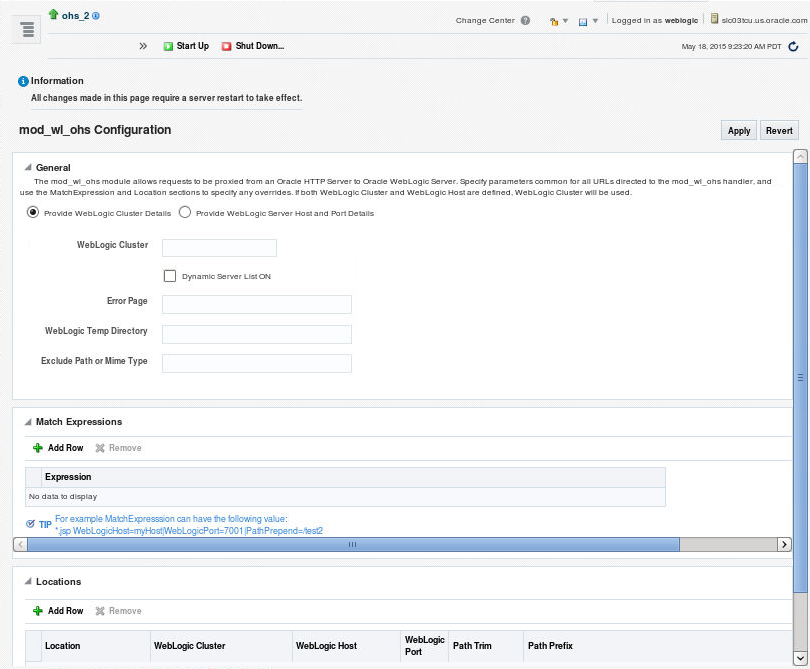Open the recording dropdown icon
Screen dimensions: 810x669
tap(588, 21)
